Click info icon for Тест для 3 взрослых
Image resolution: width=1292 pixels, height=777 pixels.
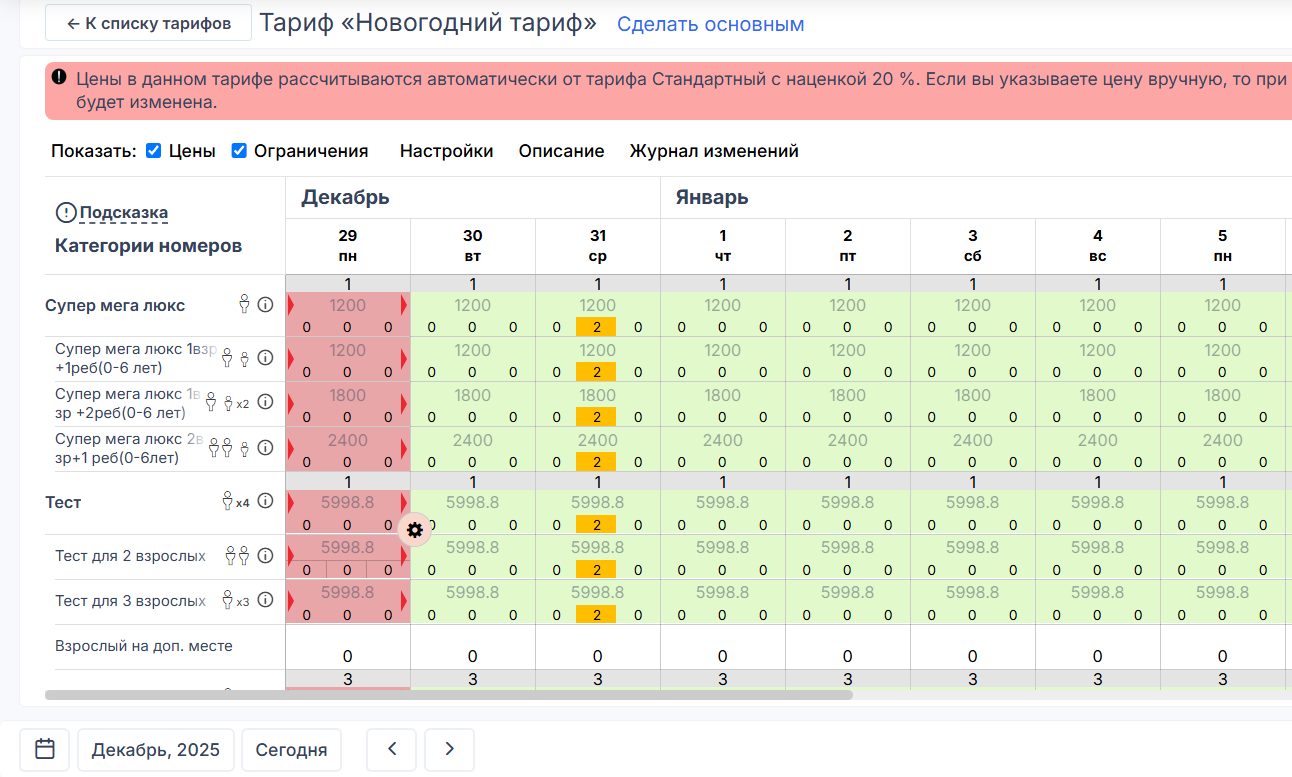pyautogui.click(x=265, y=601)
